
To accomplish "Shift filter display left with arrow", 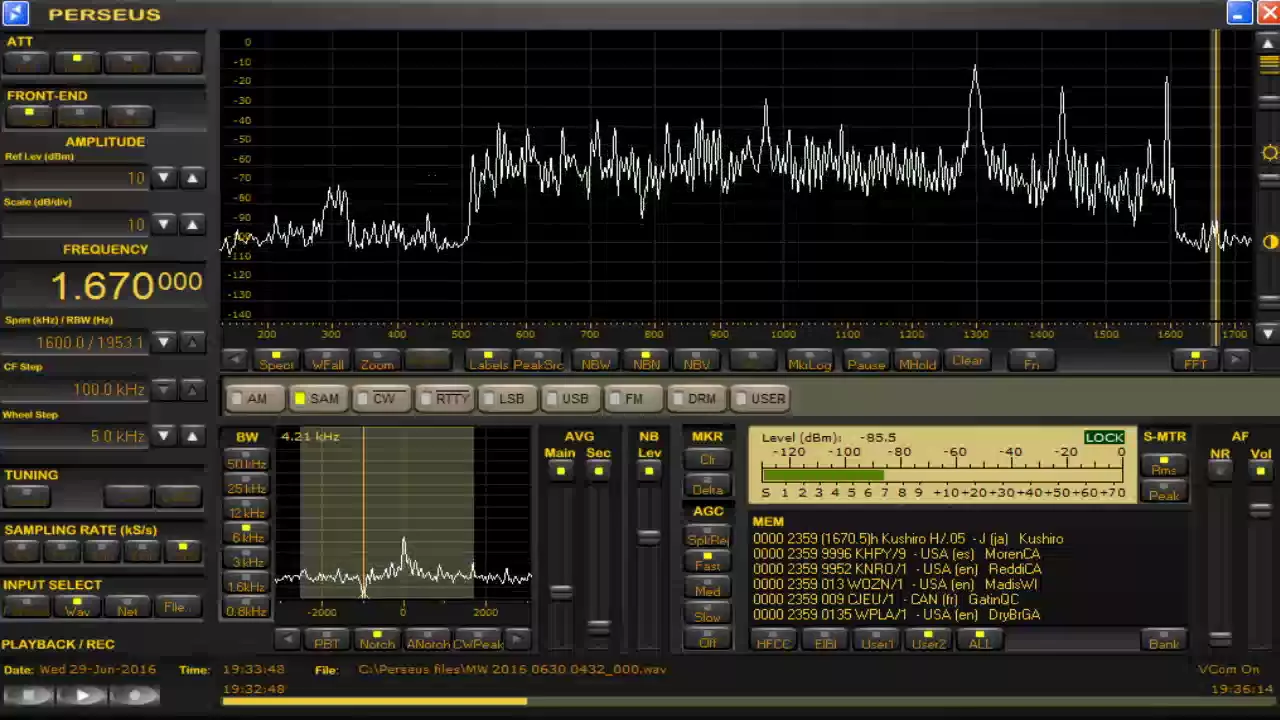I will point(286,641).
